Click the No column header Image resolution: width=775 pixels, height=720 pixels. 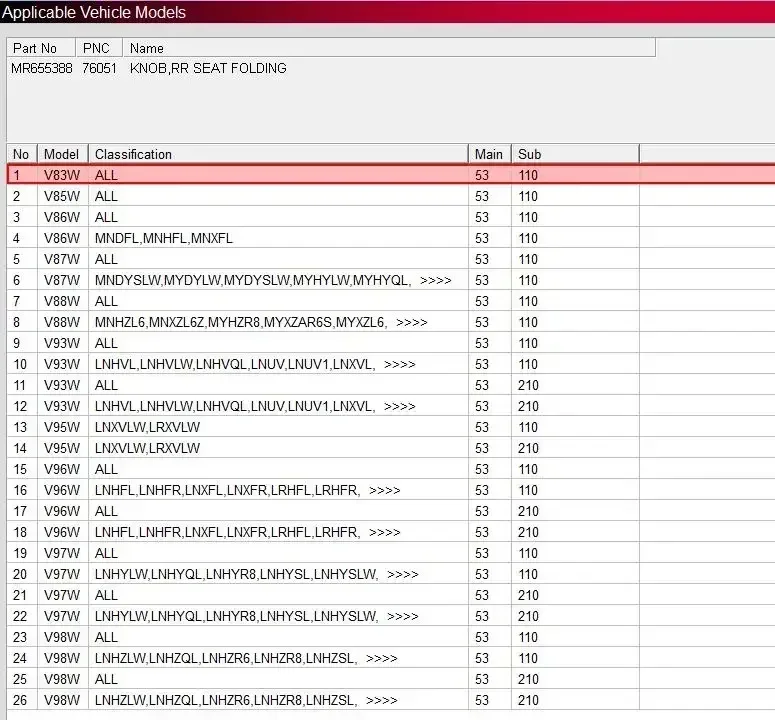tap(22, 154)
